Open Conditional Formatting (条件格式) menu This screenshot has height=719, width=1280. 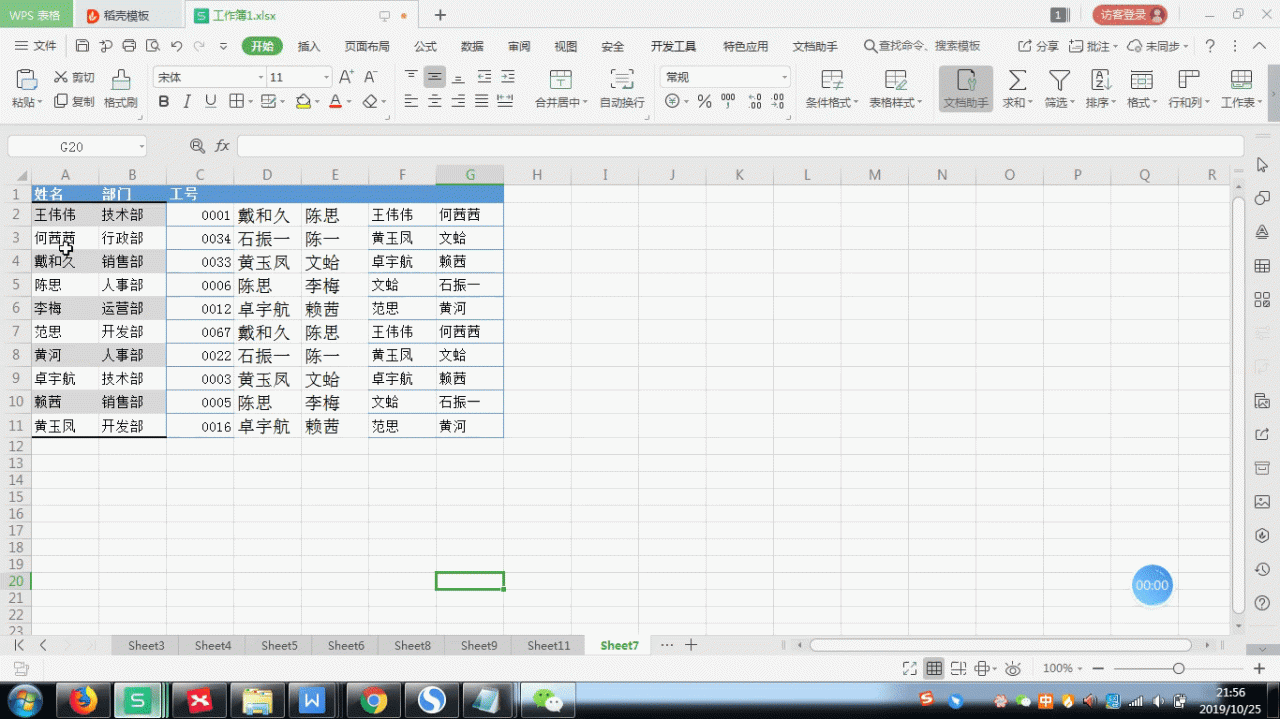click(x=832, y=89)
